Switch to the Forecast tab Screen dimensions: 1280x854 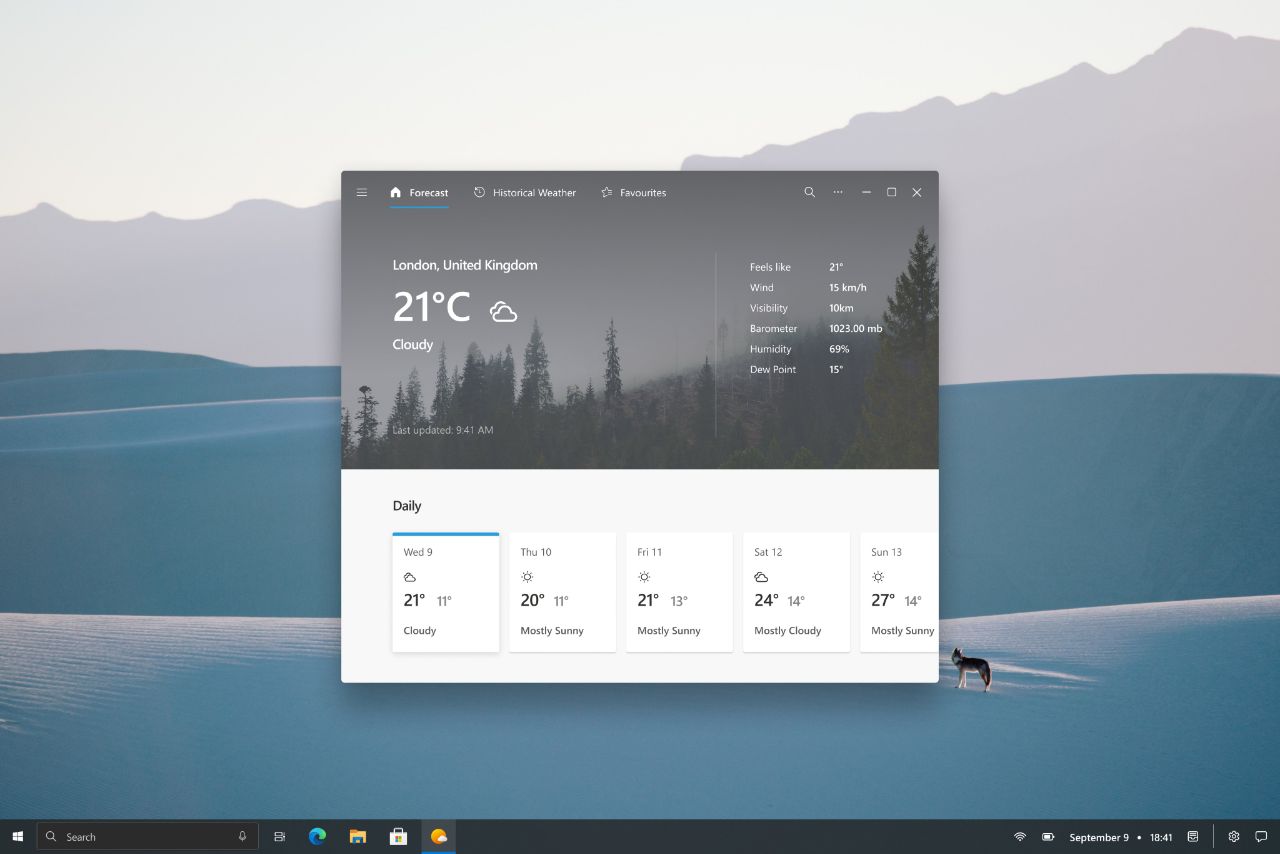(x=419, y=193)
